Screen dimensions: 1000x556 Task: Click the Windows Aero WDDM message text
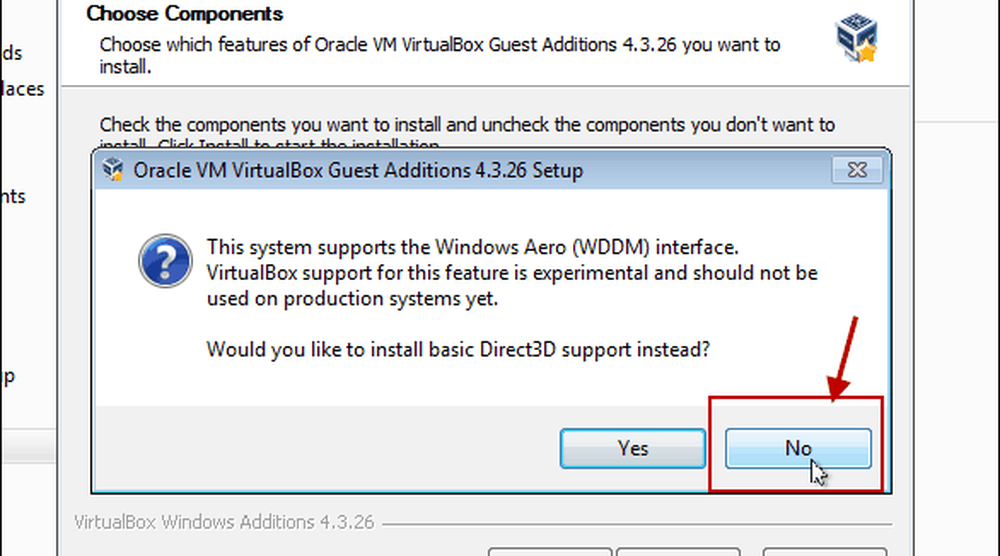click(511, 273)
